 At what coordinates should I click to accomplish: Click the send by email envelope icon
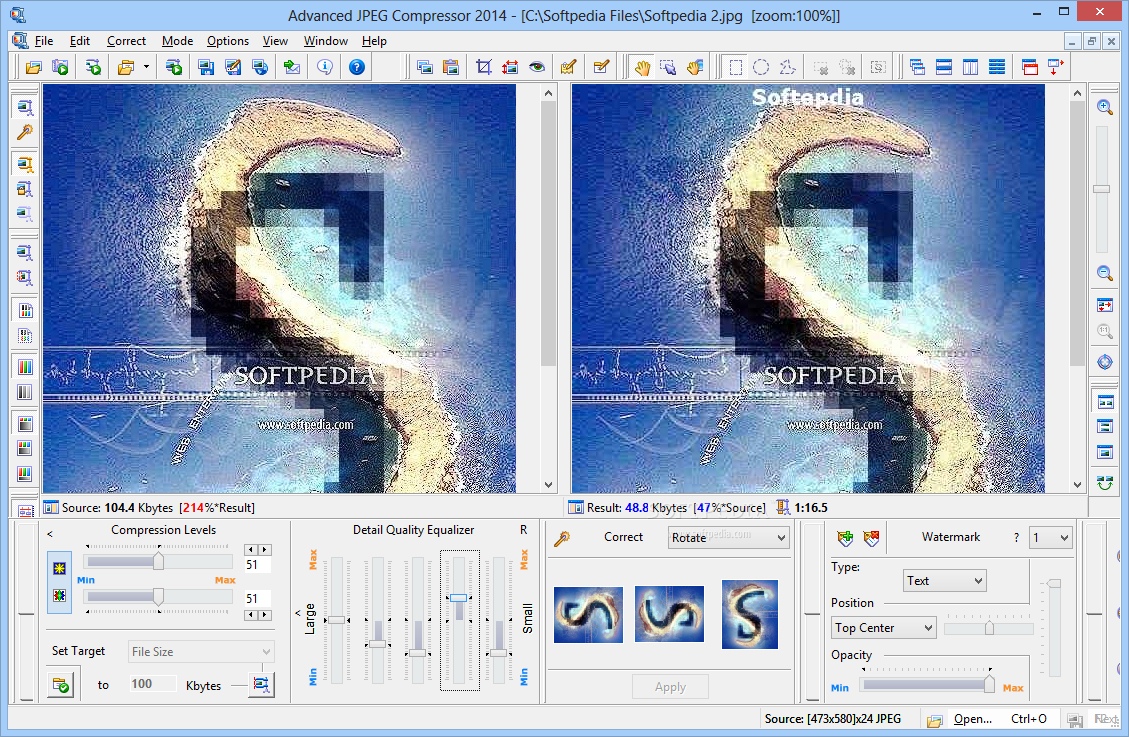pyautogui.click(x=292, y=68)
